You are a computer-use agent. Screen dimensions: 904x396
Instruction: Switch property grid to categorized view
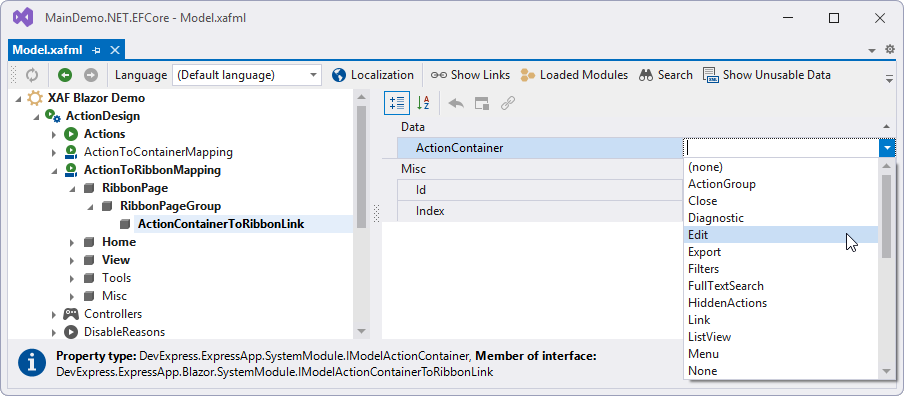(397, 103)
